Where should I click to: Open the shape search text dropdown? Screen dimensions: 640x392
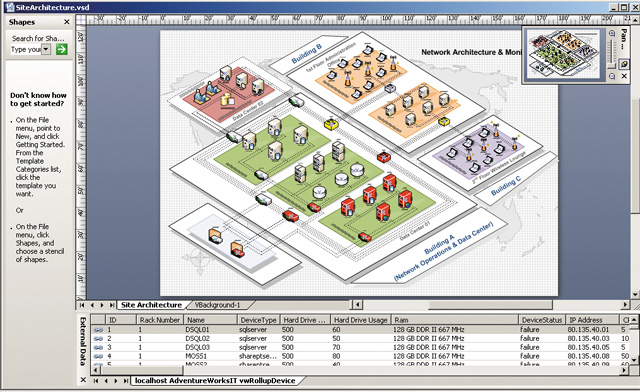(46, 49)
